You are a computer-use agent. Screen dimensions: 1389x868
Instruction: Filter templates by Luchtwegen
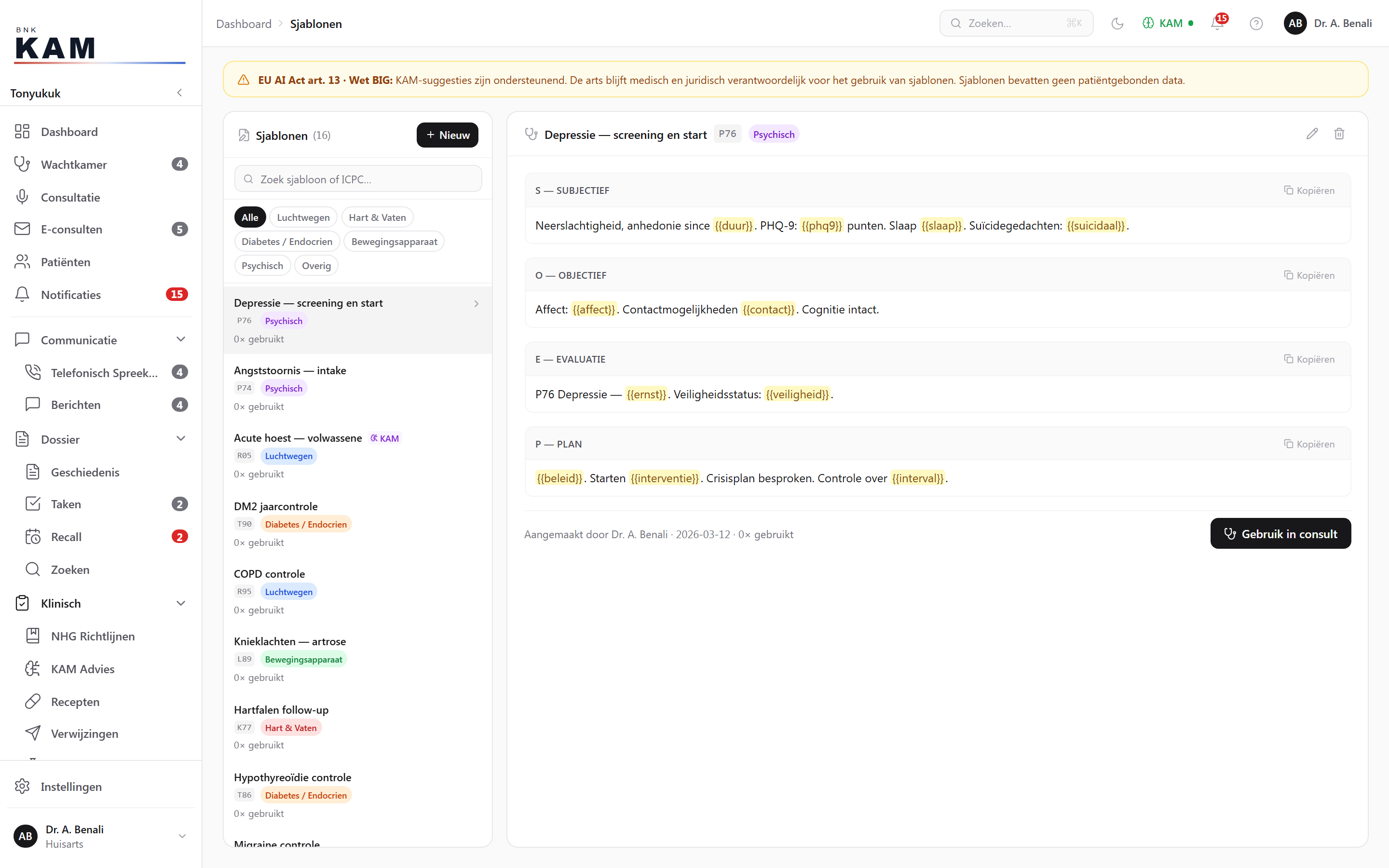point(303,217)
